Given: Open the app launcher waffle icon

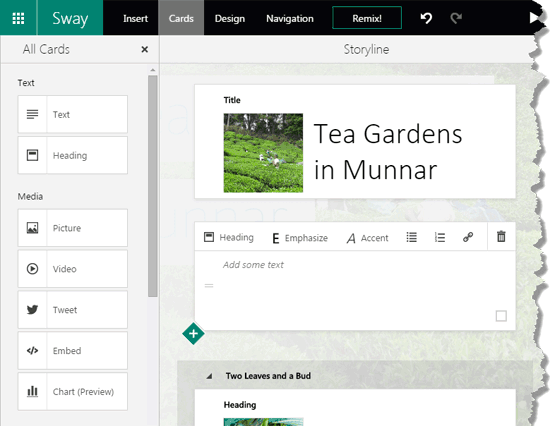Looking at the screenshot, I should tap(18, 18).
